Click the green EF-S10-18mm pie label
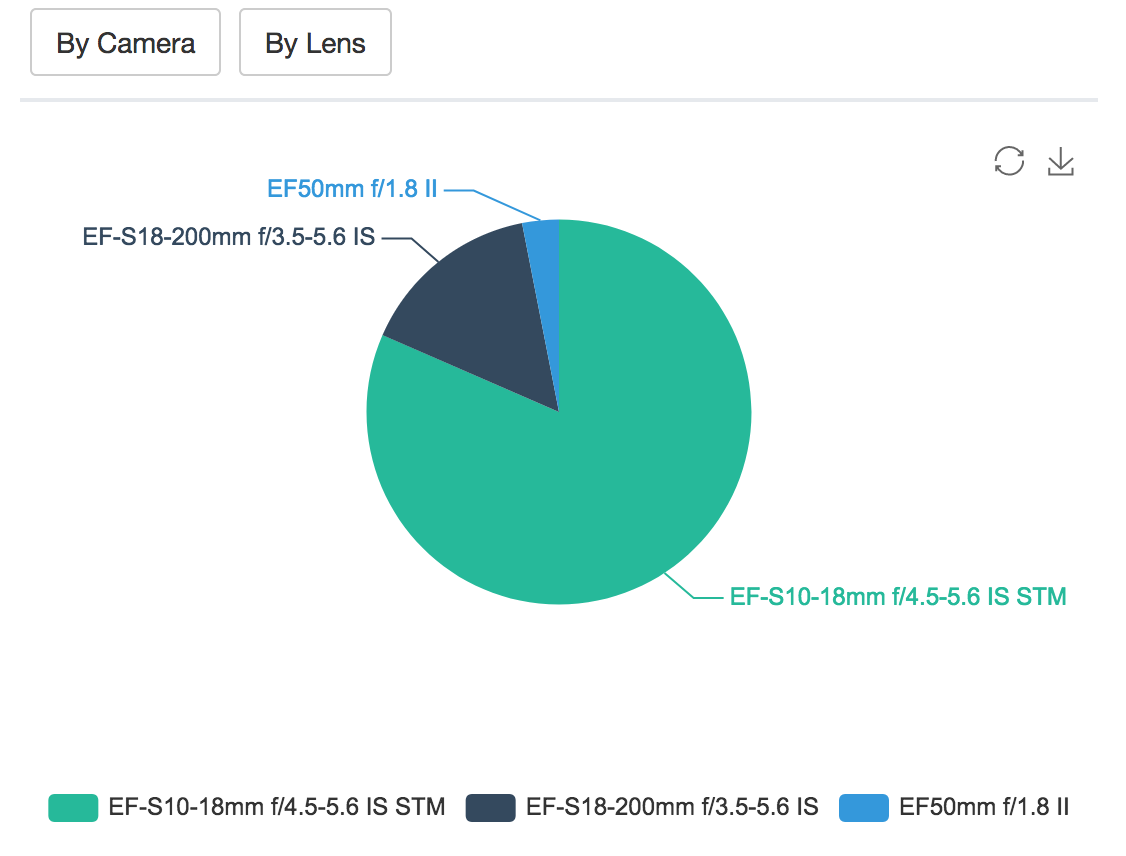This screenshot has height=856, width=1126. pos(898,597)
